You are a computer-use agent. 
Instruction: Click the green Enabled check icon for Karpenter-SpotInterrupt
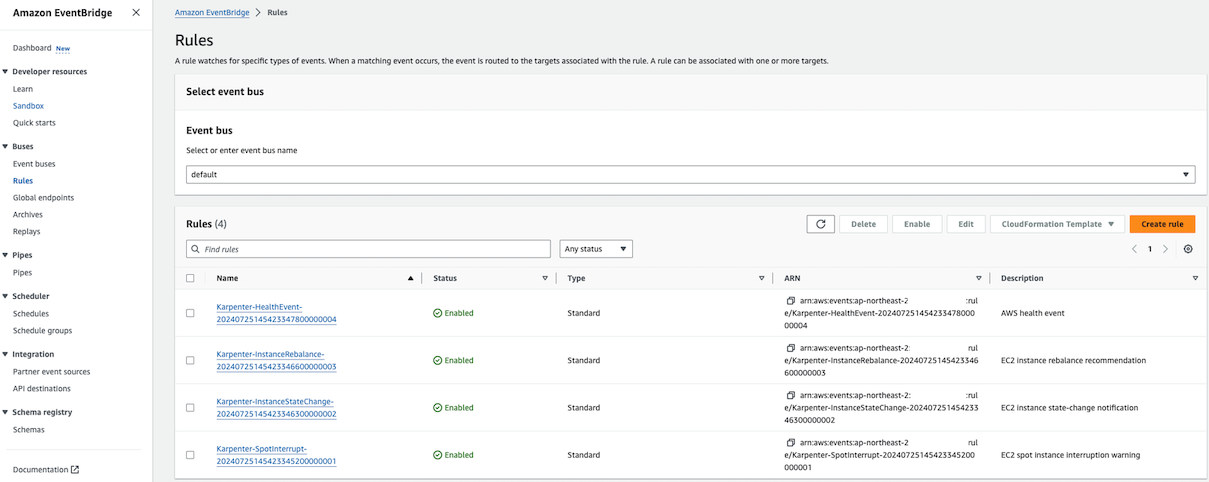tap(438, 455)
